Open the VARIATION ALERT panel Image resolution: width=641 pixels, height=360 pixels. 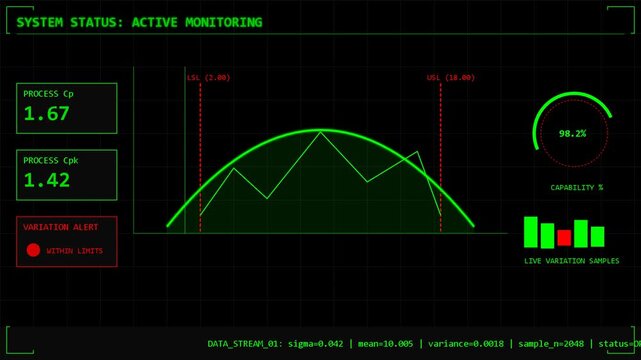67,241
